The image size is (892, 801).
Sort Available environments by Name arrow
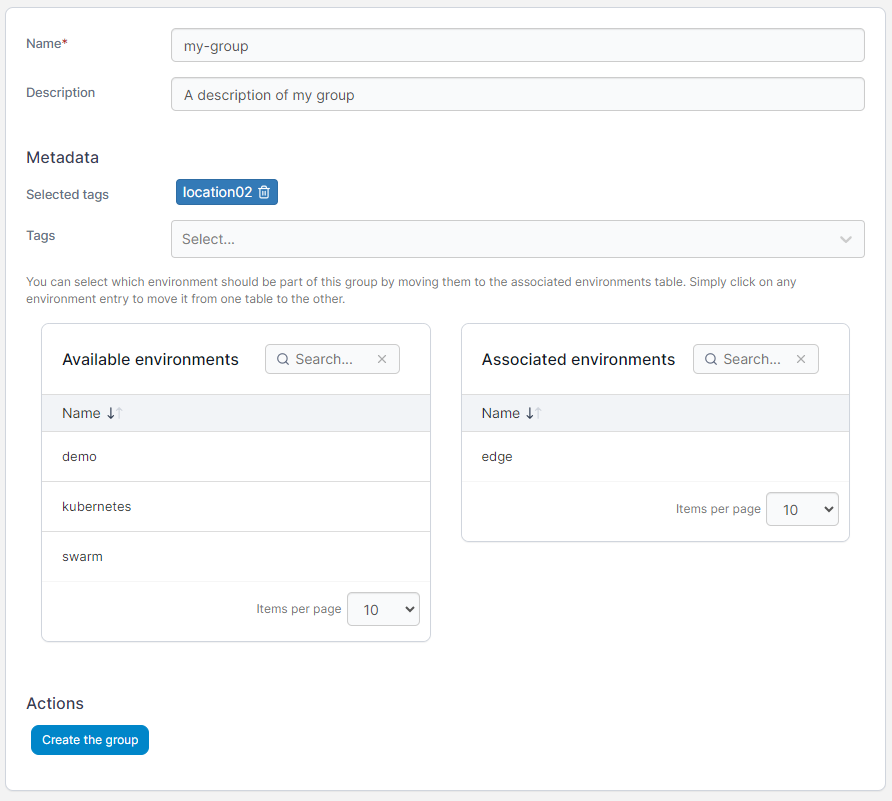(x=114, y=413)
